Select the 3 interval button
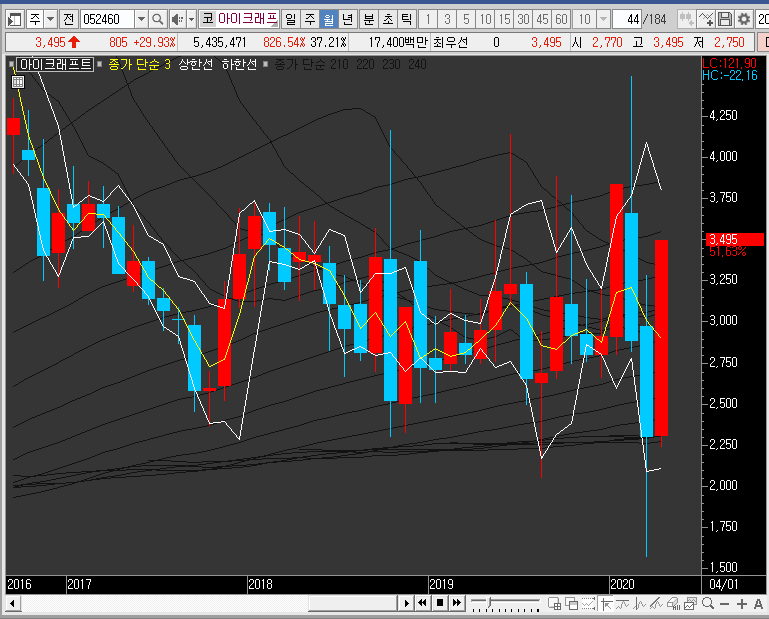769x619 pixels. (447, 20)
